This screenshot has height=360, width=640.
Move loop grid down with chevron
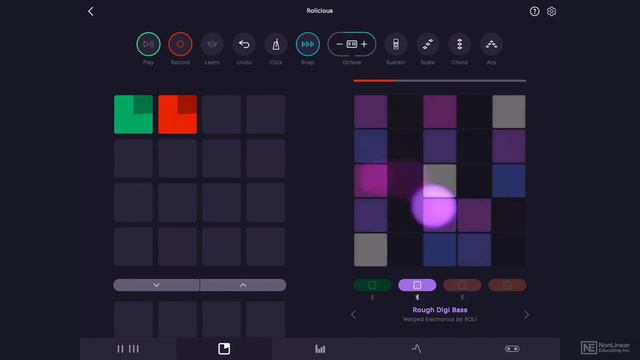pyautogui.click(x=156, y=285)
